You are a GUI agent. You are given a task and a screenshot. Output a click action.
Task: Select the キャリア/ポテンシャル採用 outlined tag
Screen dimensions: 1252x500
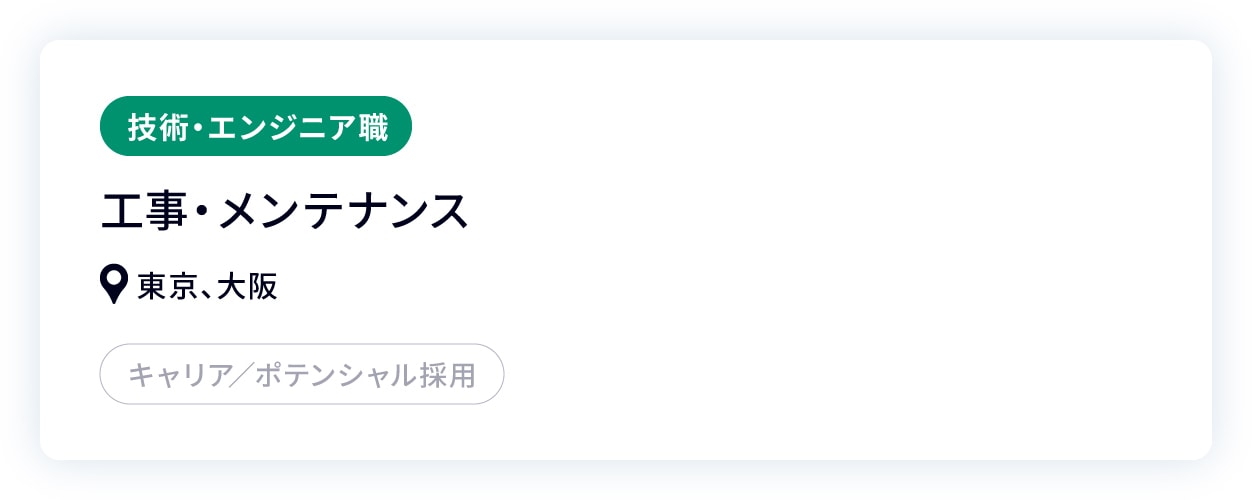(x=301, y=375)
